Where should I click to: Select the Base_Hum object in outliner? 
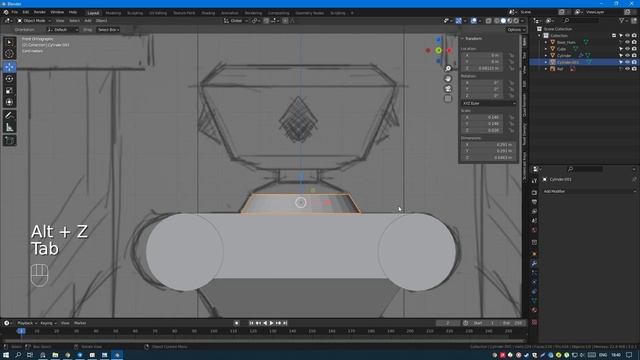click(x=566, y=42)
